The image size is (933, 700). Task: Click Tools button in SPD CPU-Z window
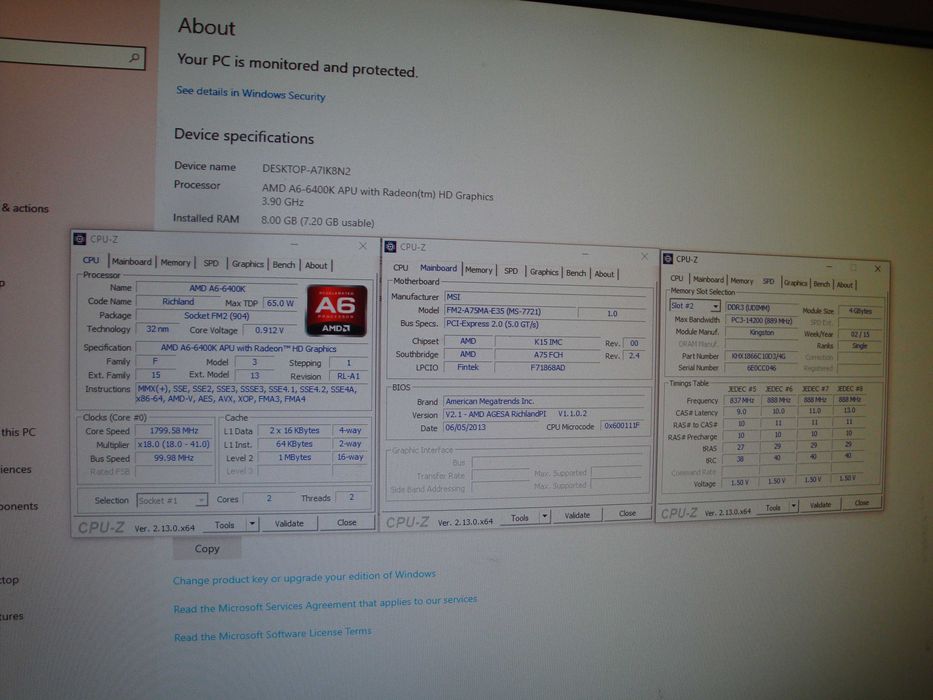[x=773, y=507]
